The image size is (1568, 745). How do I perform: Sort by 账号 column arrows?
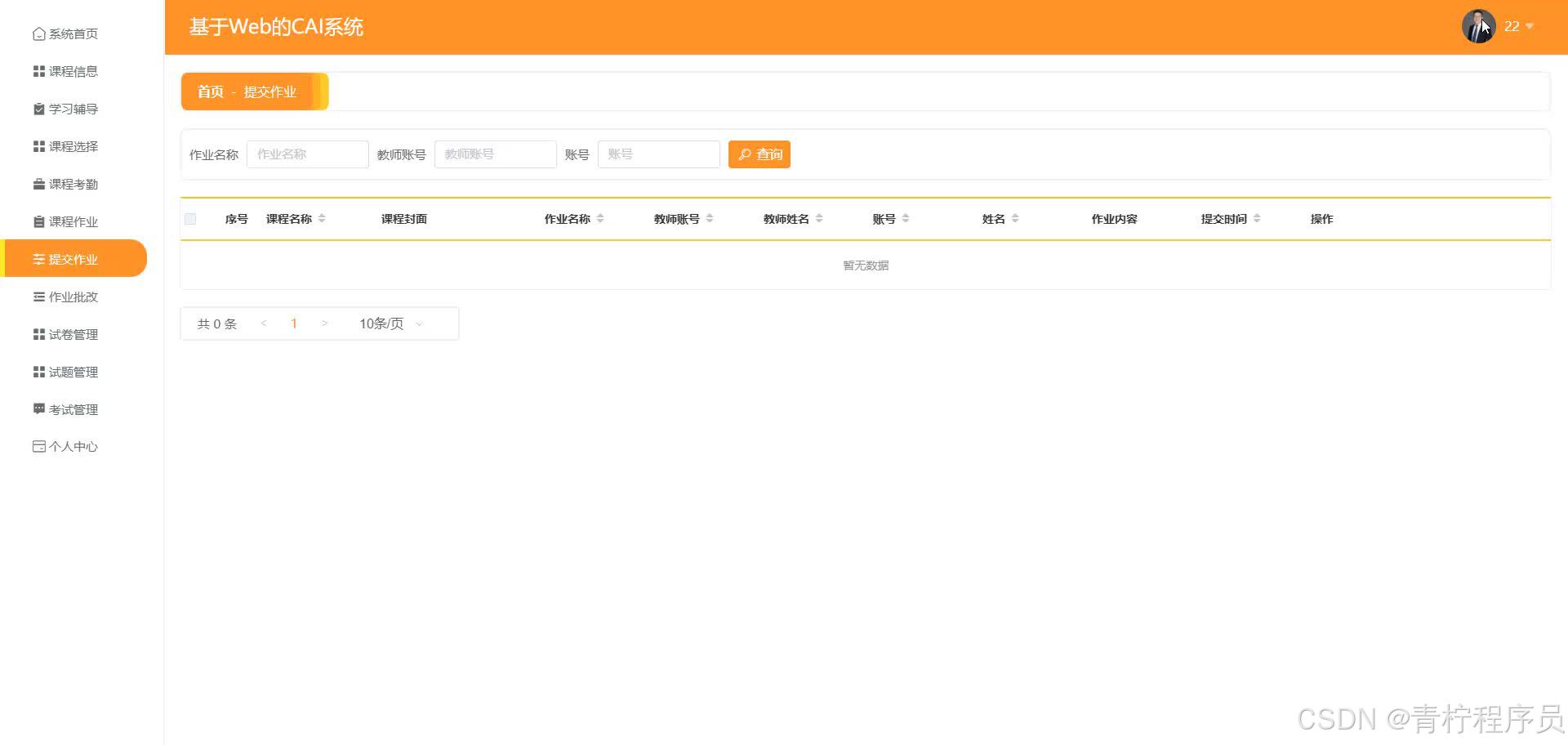point(906,218)
